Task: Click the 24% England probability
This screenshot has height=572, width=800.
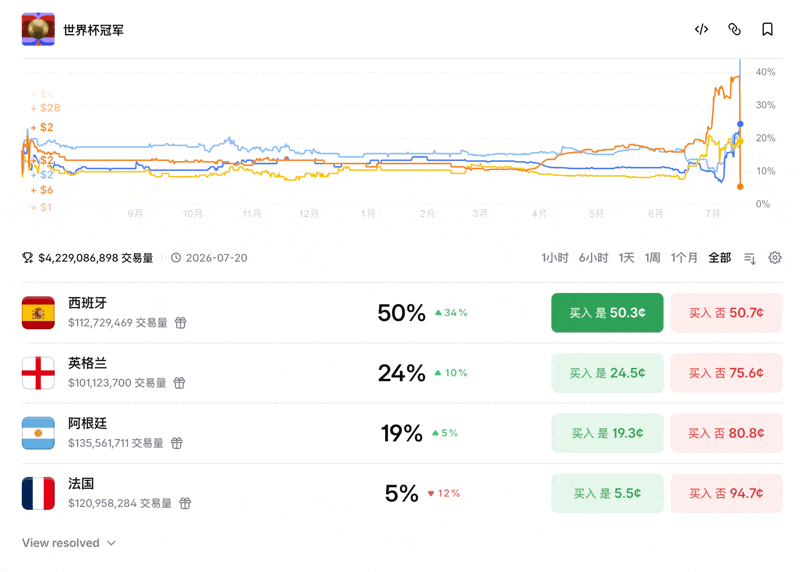Action: click(x=402, y=373)
